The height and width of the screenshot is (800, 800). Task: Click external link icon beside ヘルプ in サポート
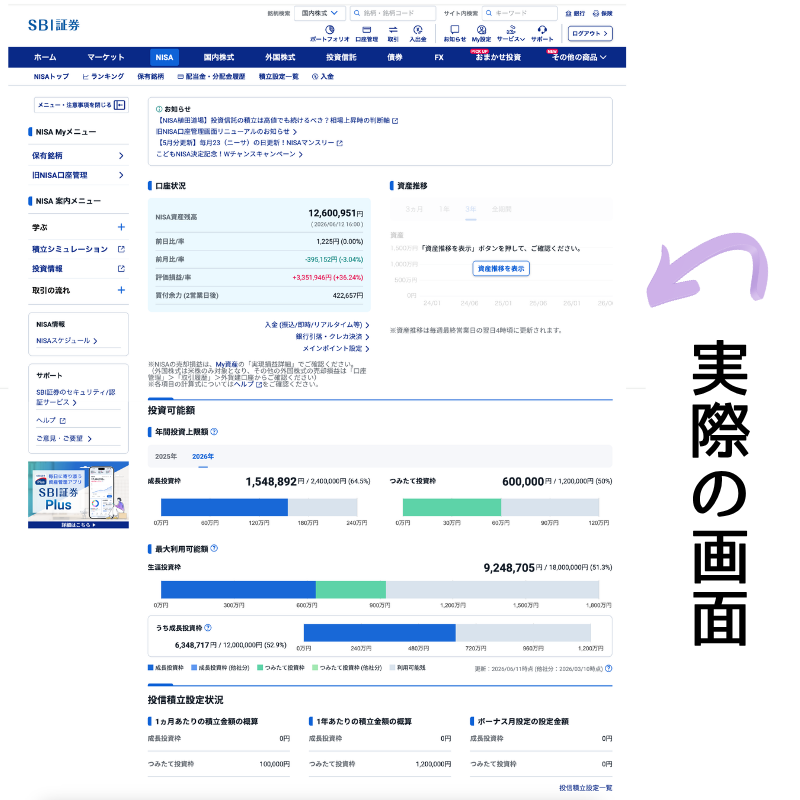click(x=63, y=421)
